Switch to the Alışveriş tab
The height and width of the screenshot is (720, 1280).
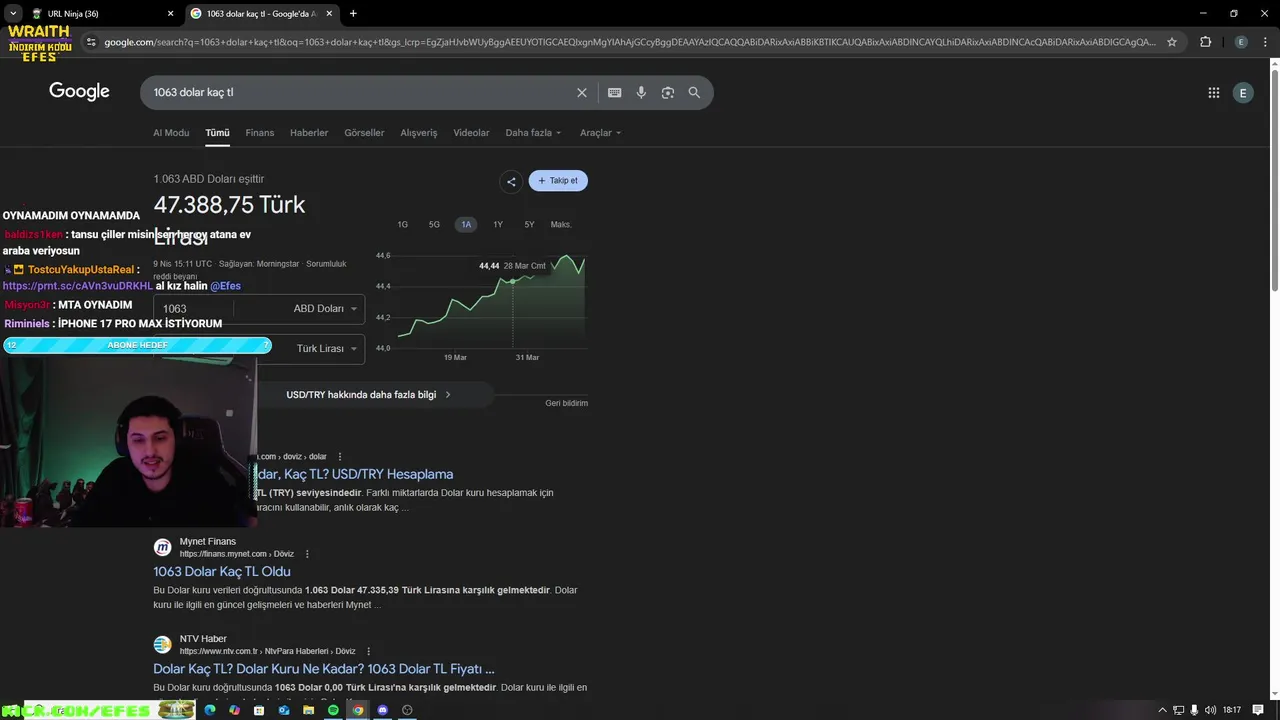419,133
